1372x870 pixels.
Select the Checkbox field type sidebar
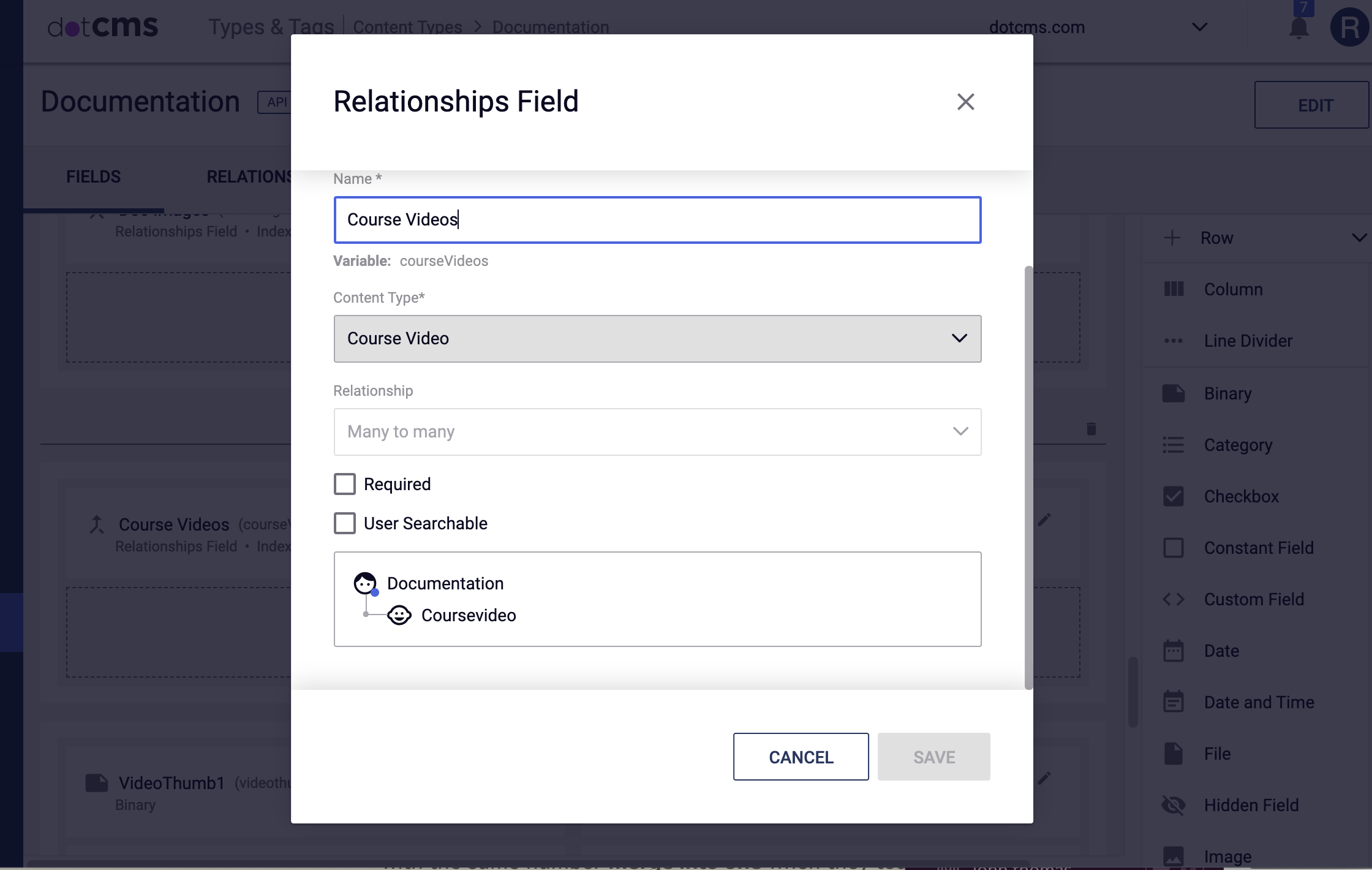point(1241,496)
